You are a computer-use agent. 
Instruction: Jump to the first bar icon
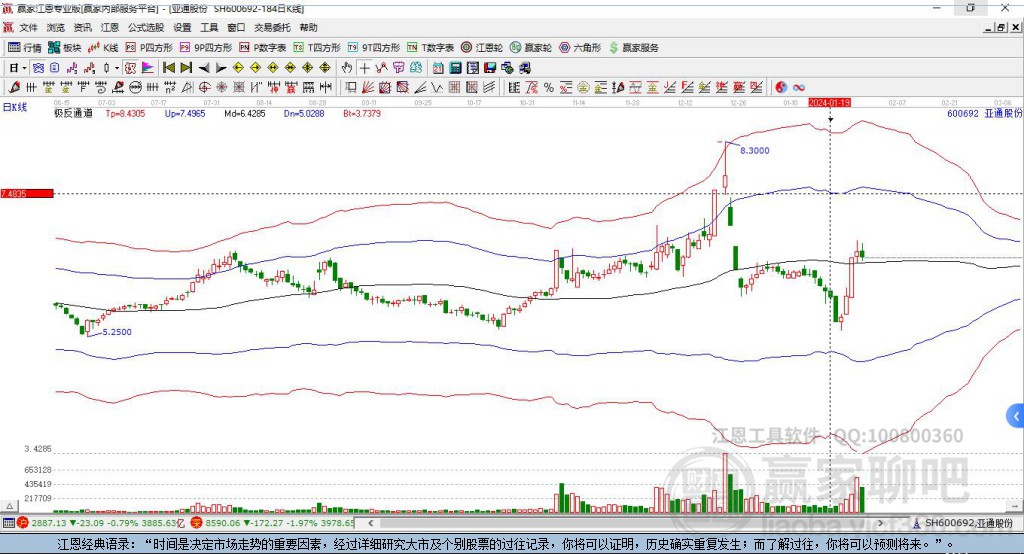click(169, 68)
